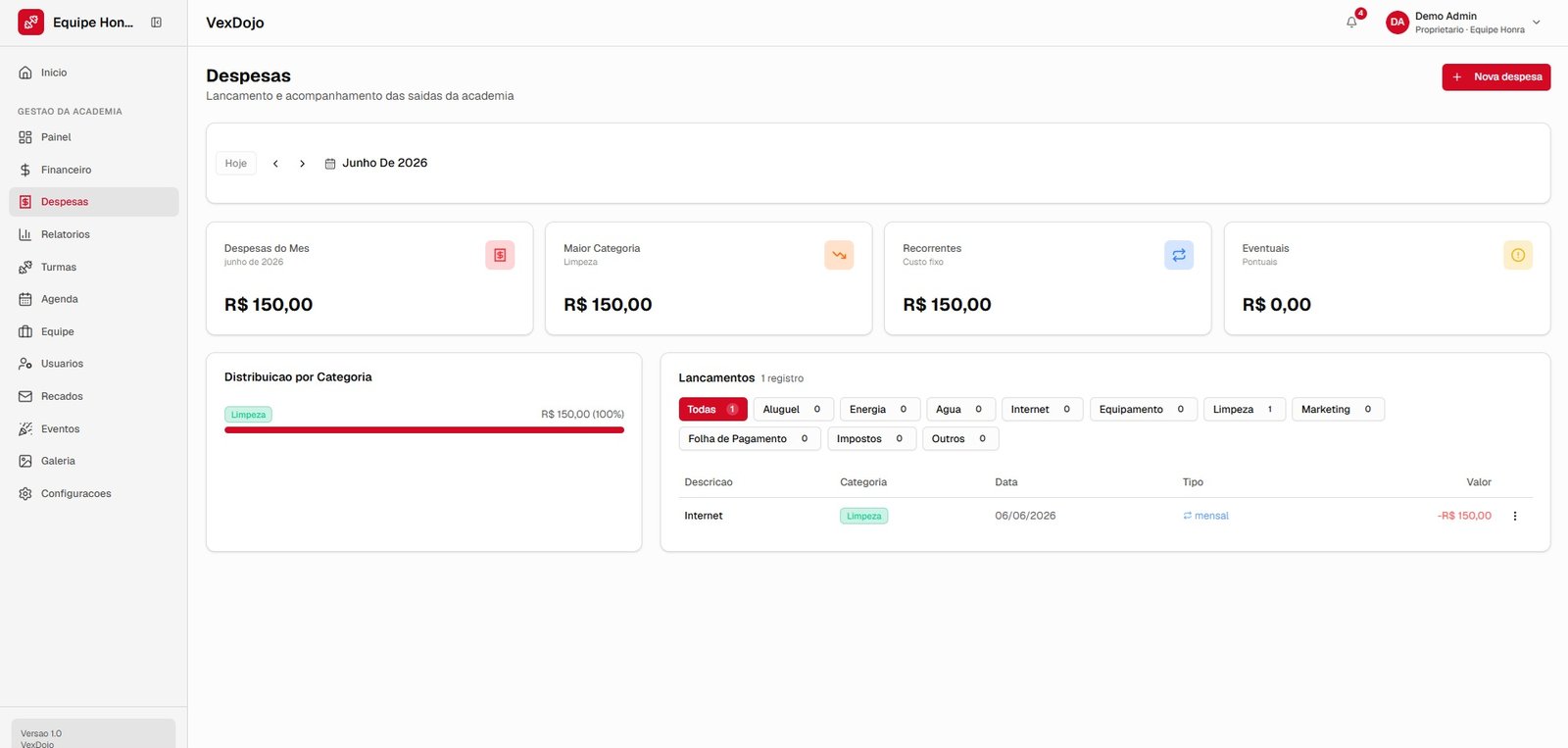The width and height of the screenshot is (1568, 748).
Task: Click Limpeza tag in Distribuicao por Categoria
Action: coord(248,415)
